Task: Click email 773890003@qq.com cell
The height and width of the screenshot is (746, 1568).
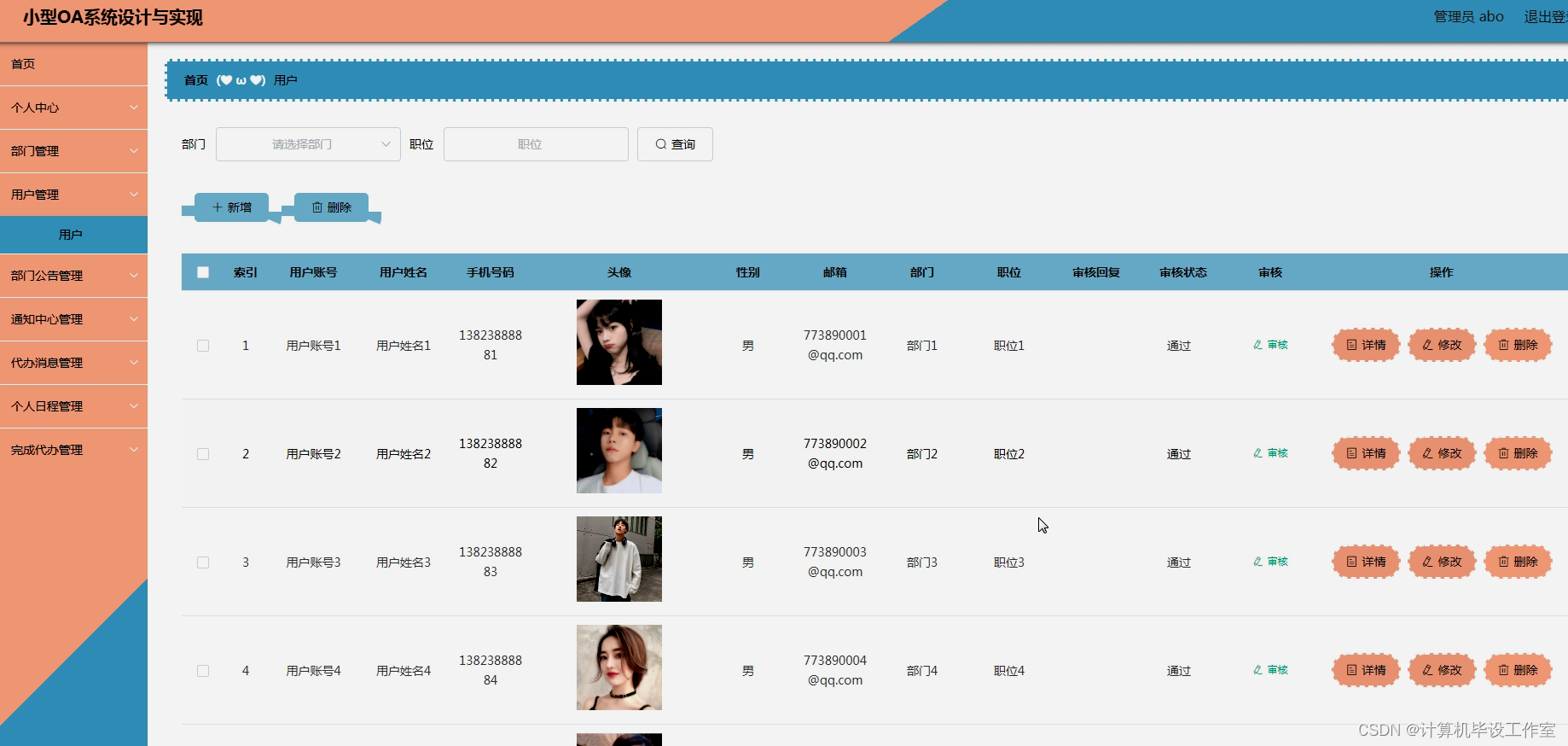Action: pyautogui.click(x=835, y=562)
